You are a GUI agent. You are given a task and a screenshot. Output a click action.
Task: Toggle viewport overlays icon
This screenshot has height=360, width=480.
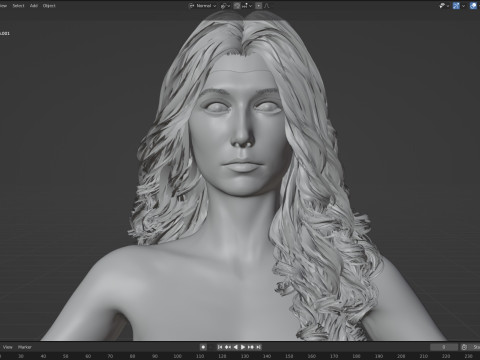(473, 6)
